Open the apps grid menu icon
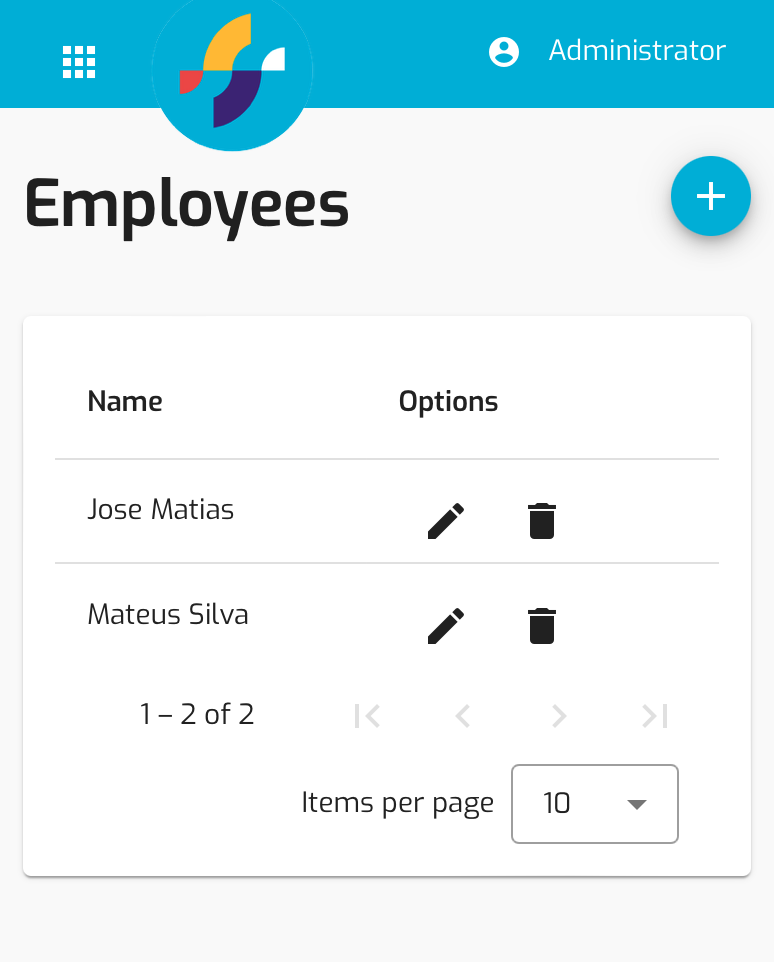The image size is (774, 962). 79,62
